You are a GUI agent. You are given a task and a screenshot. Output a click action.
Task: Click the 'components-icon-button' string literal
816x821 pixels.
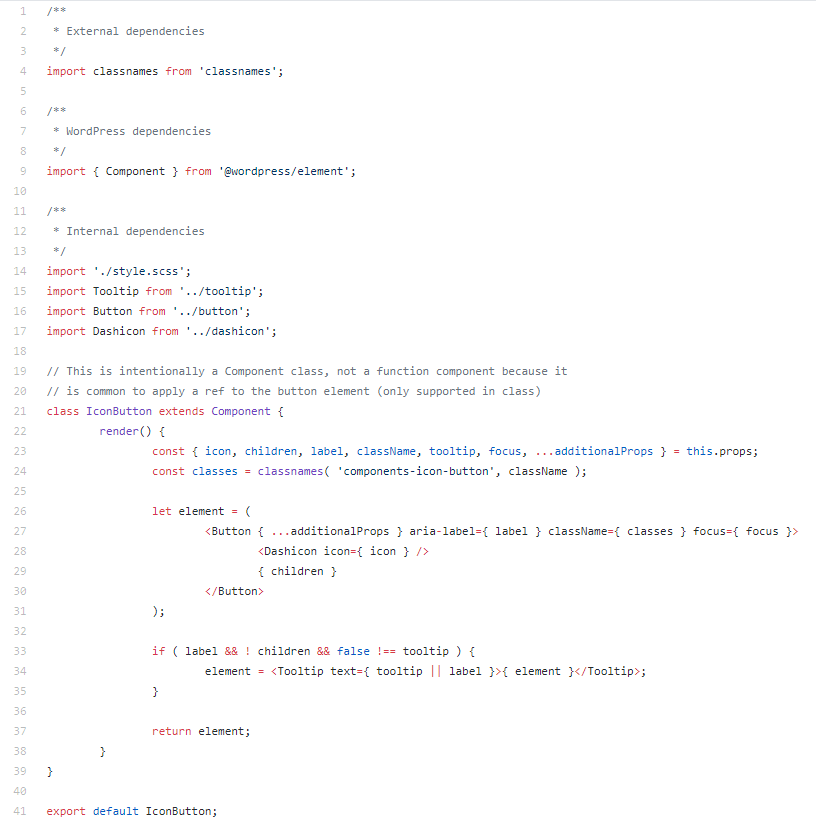[x=418, y=471]
